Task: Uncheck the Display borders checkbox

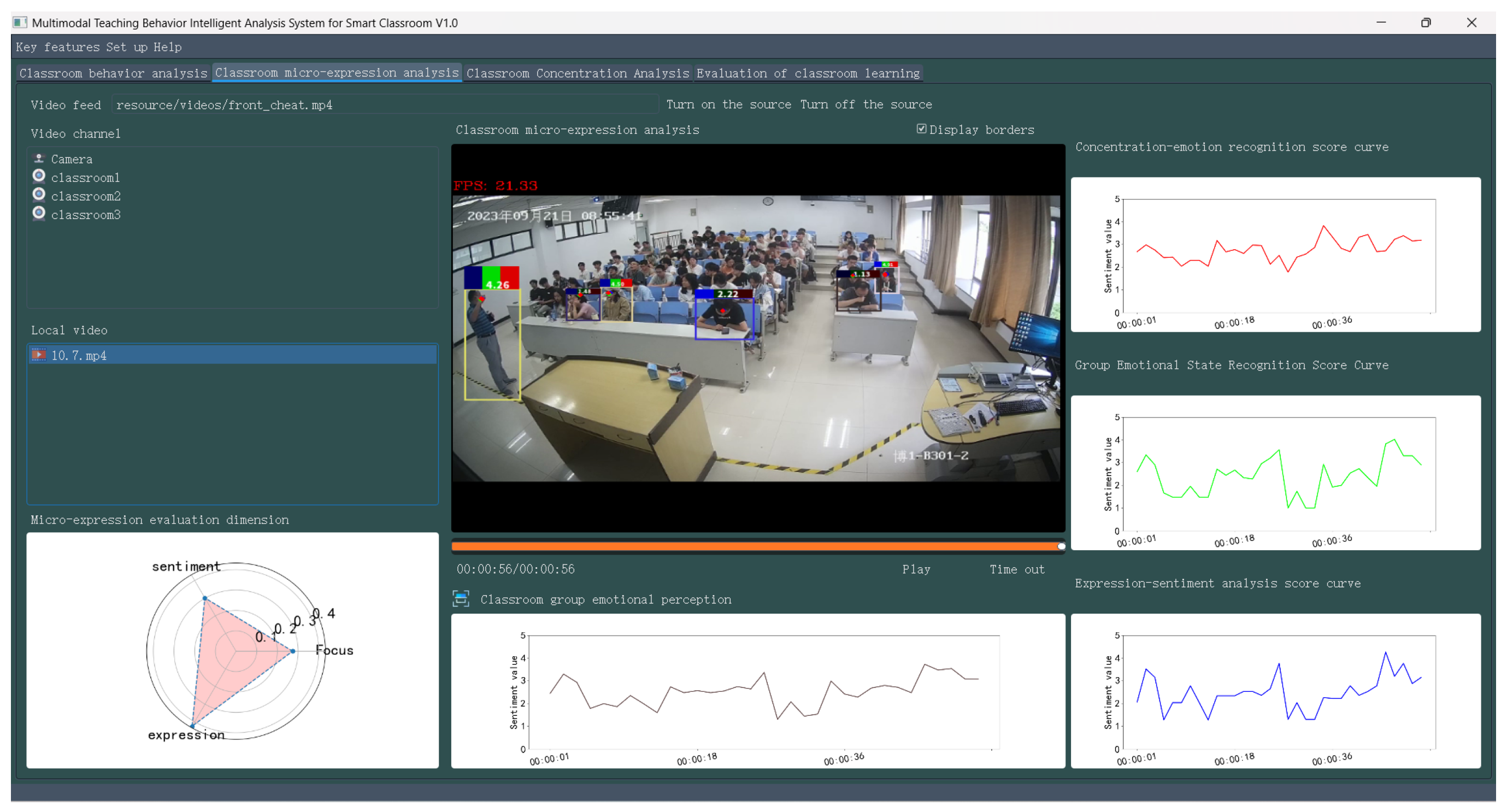Action: click(921, 129)
